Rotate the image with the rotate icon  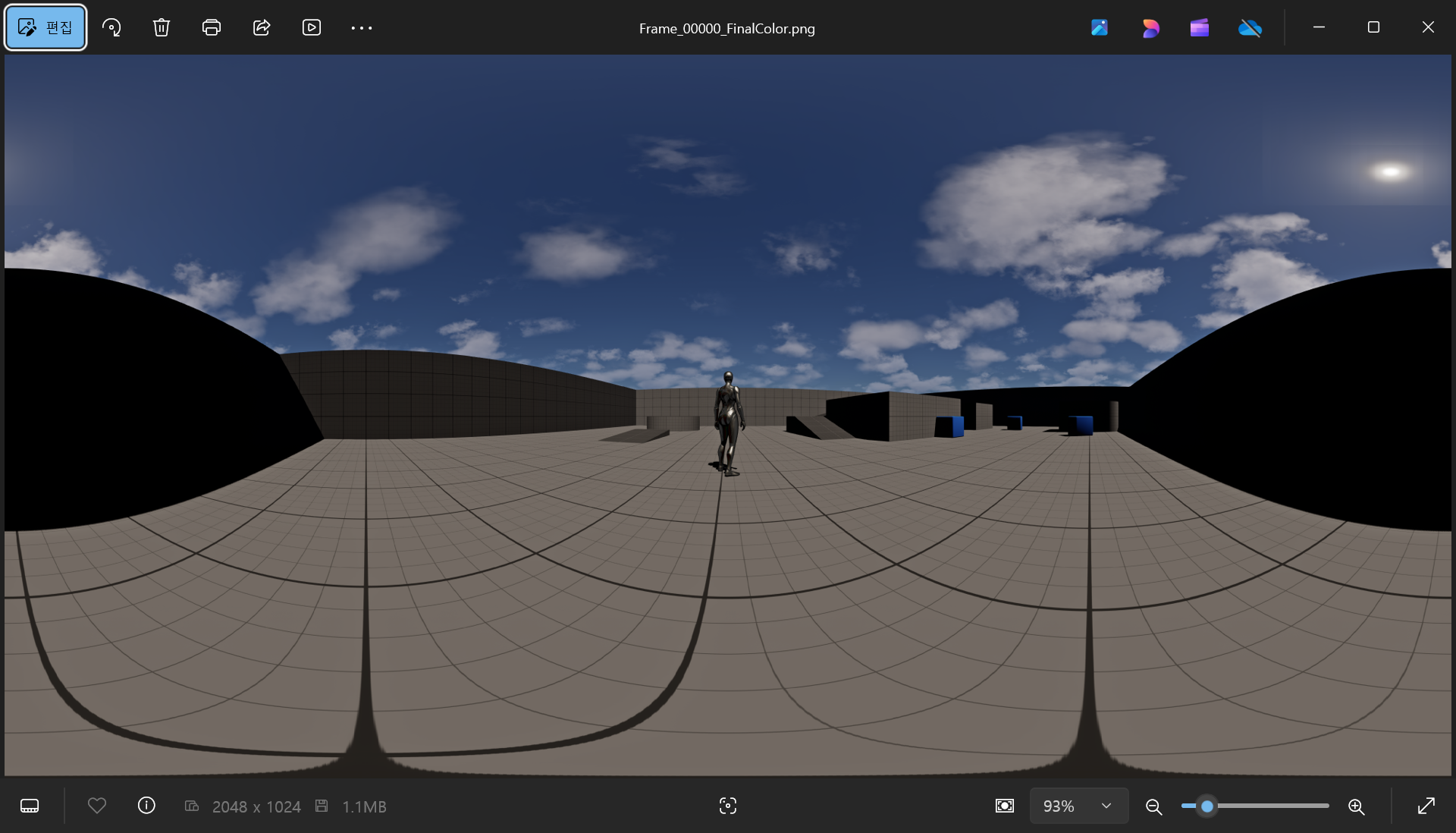coord(111,28)
